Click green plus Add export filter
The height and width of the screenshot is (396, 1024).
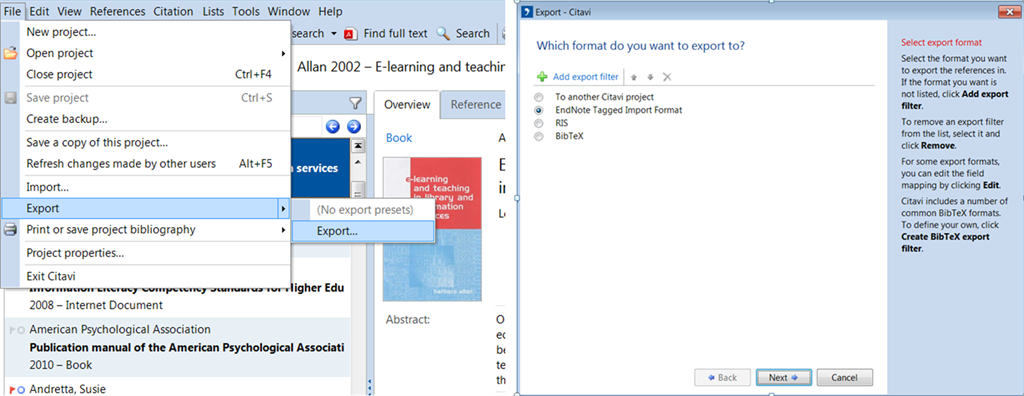coord(577,76)
